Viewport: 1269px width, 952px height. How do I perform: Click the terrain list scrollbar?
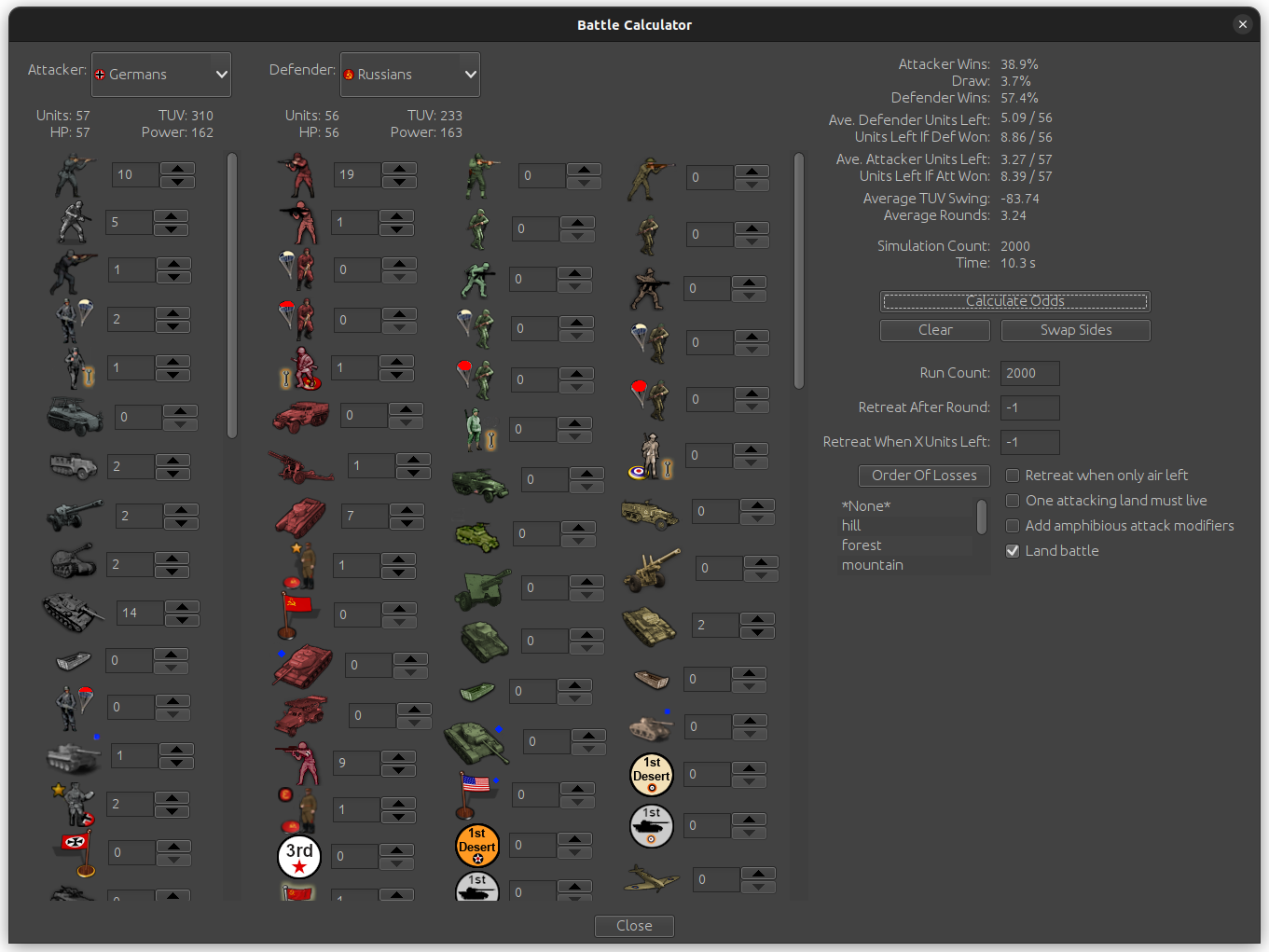point(982,517)
